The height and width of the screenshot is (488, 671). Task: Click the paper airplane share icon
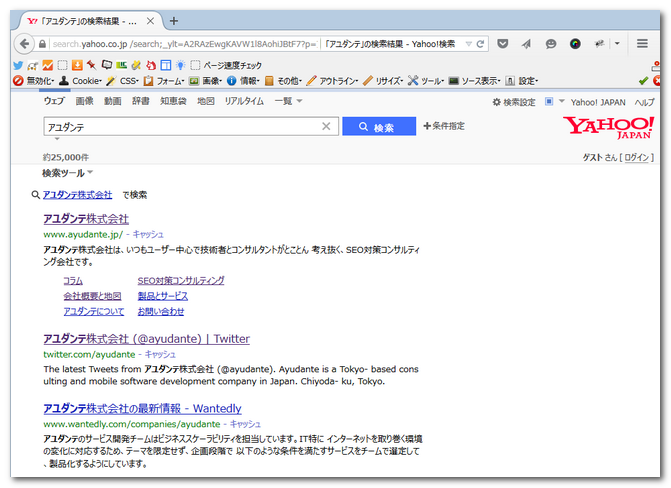(526, 44)
